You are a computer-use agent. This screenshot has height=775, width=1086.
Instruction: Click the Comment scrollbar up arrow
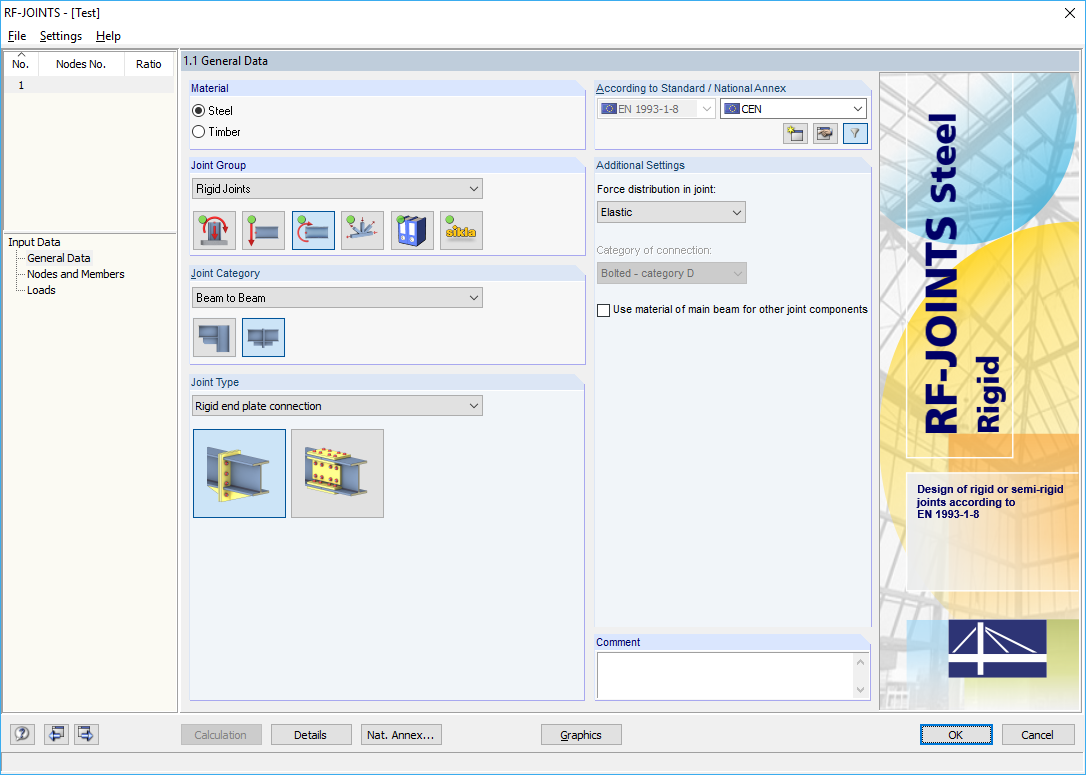[x=861, y=662]
